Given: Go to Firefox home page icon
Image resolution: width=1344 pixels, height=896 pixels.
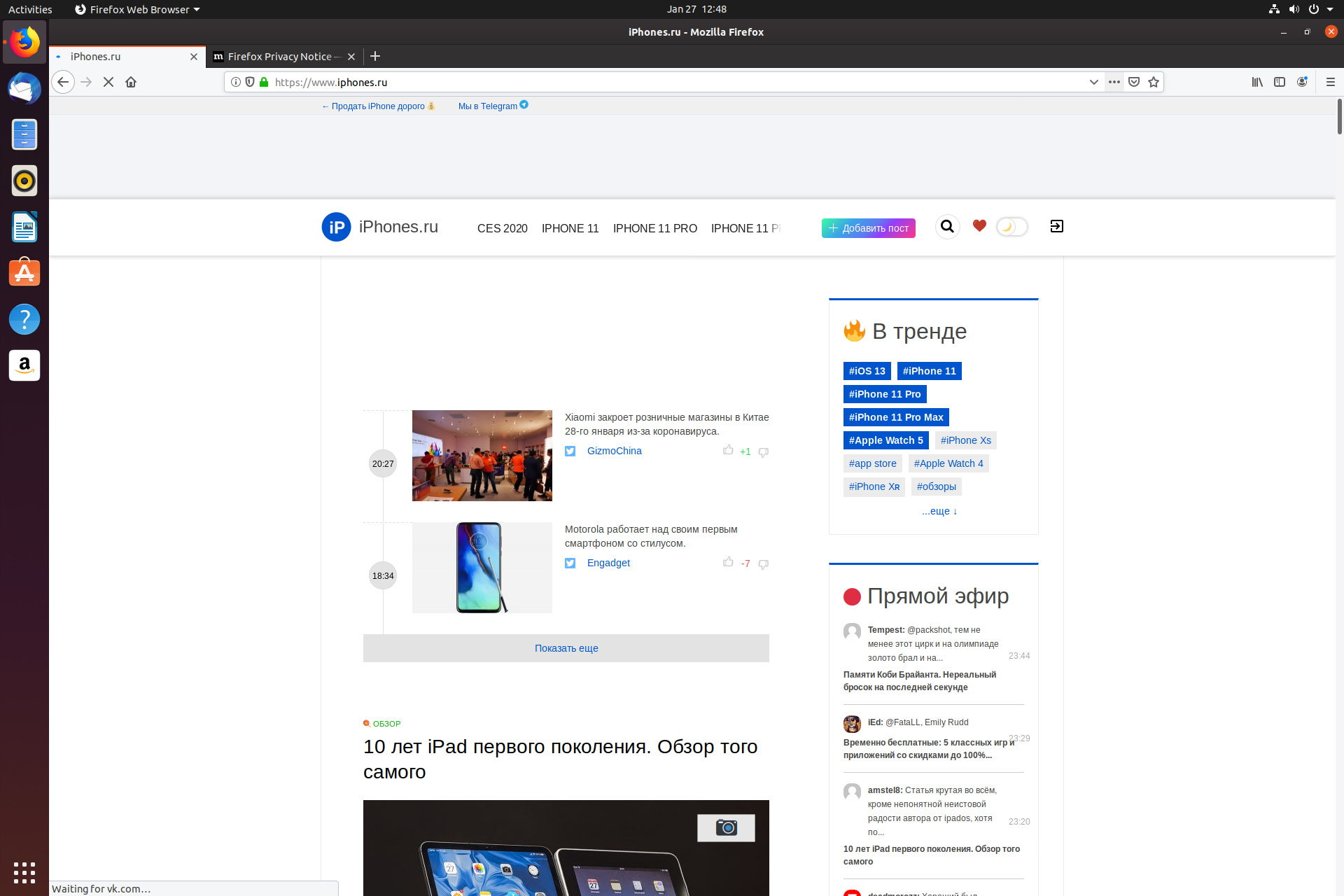Looking at the screenshot, I should point(131,82).
